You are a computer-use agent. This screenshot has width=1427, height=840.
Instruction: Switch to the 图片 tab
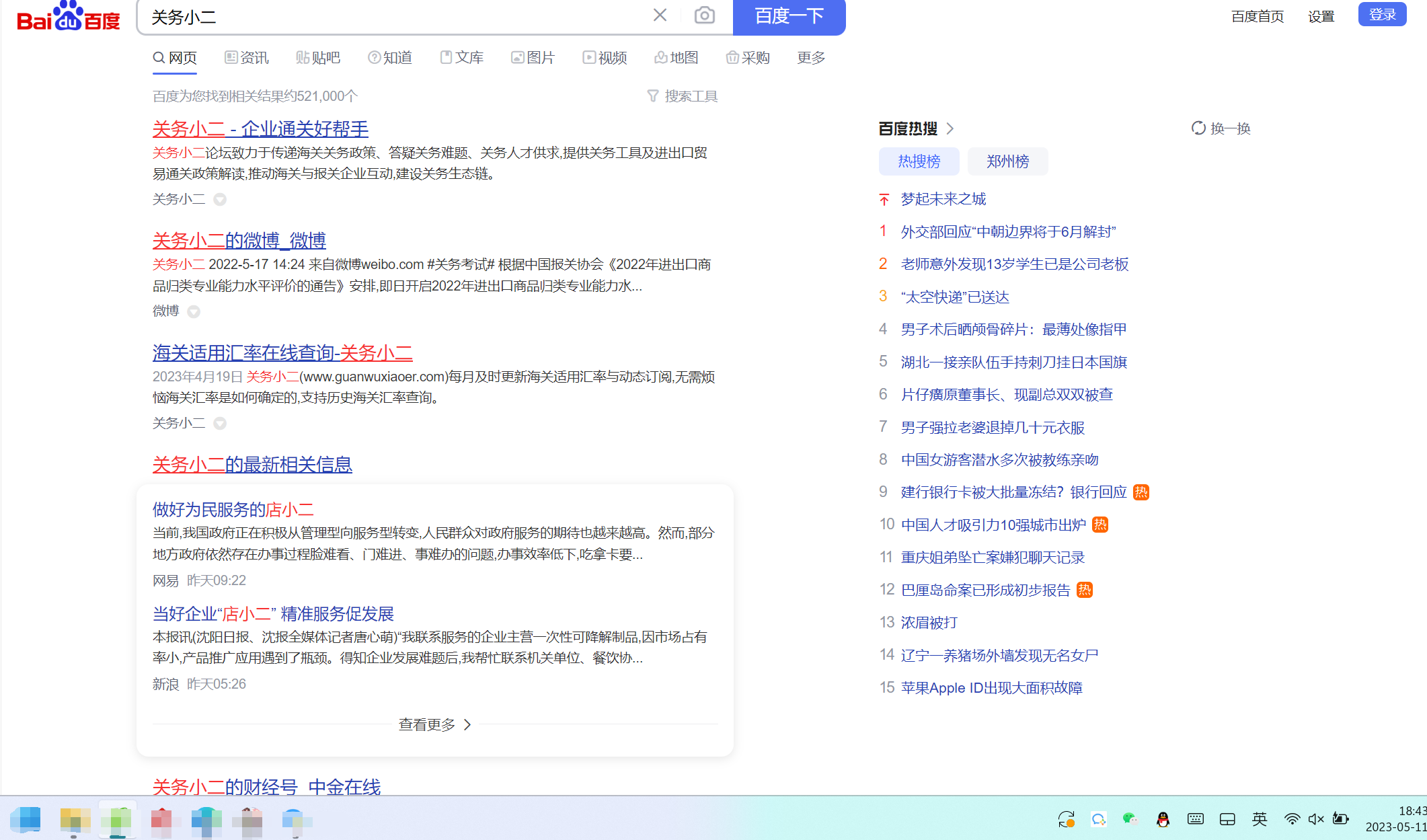click(533, 58)
